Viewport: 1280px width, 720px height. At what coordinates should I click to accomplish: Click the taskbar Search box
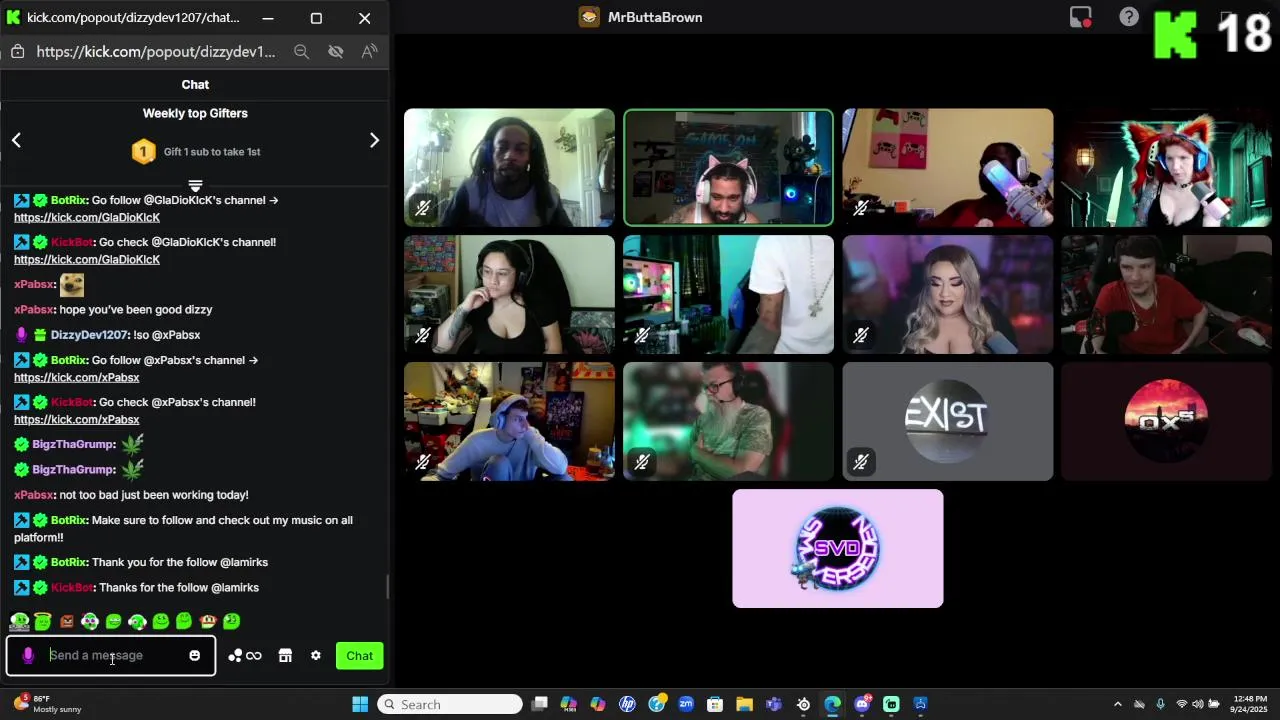(449, 704)
